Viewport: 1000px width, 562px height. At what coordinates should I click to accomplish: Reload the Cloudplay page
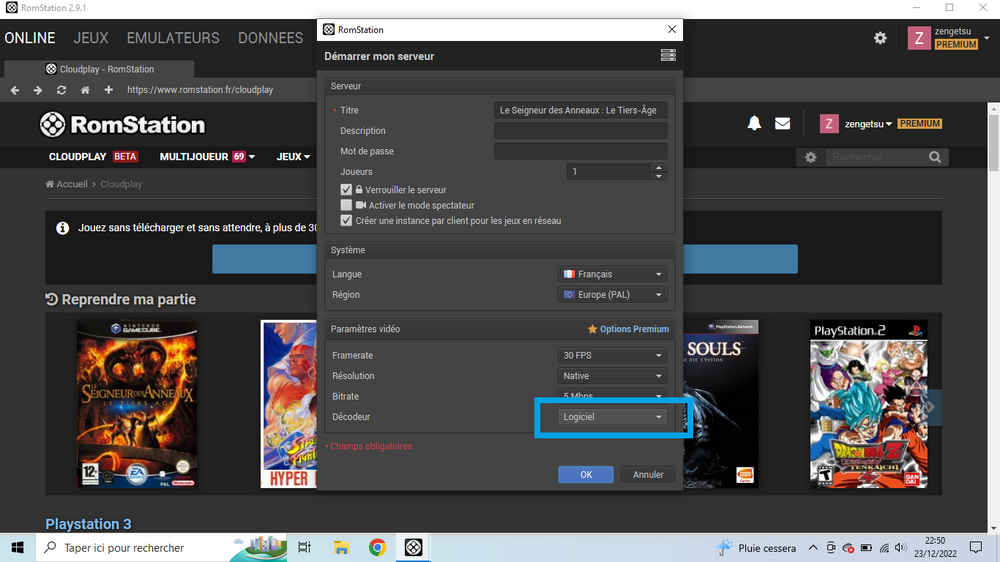pos(61,90)
